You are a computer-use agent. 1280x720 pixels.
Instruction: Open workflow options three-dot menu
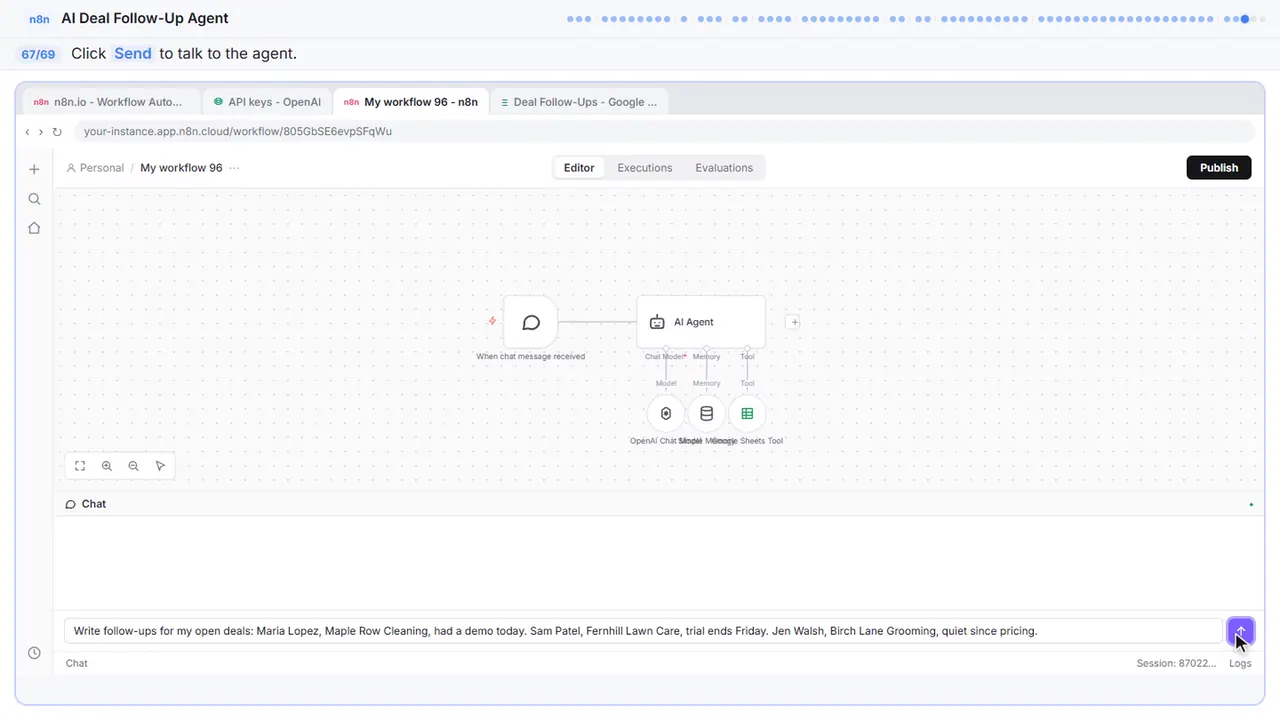click(x=234, y=168)
